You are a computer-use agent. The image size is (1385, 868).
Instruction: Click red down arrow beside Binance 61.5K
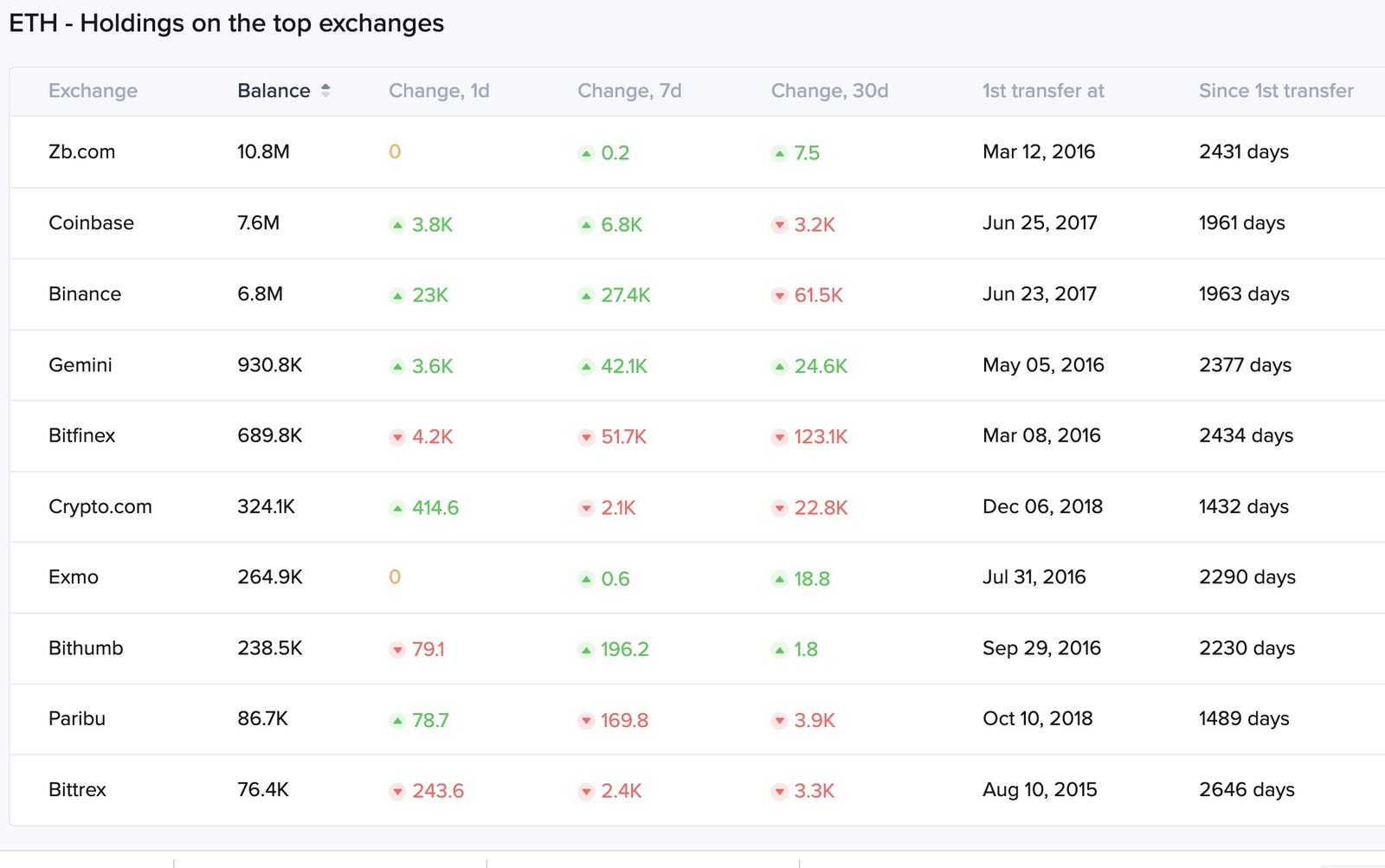779,296
